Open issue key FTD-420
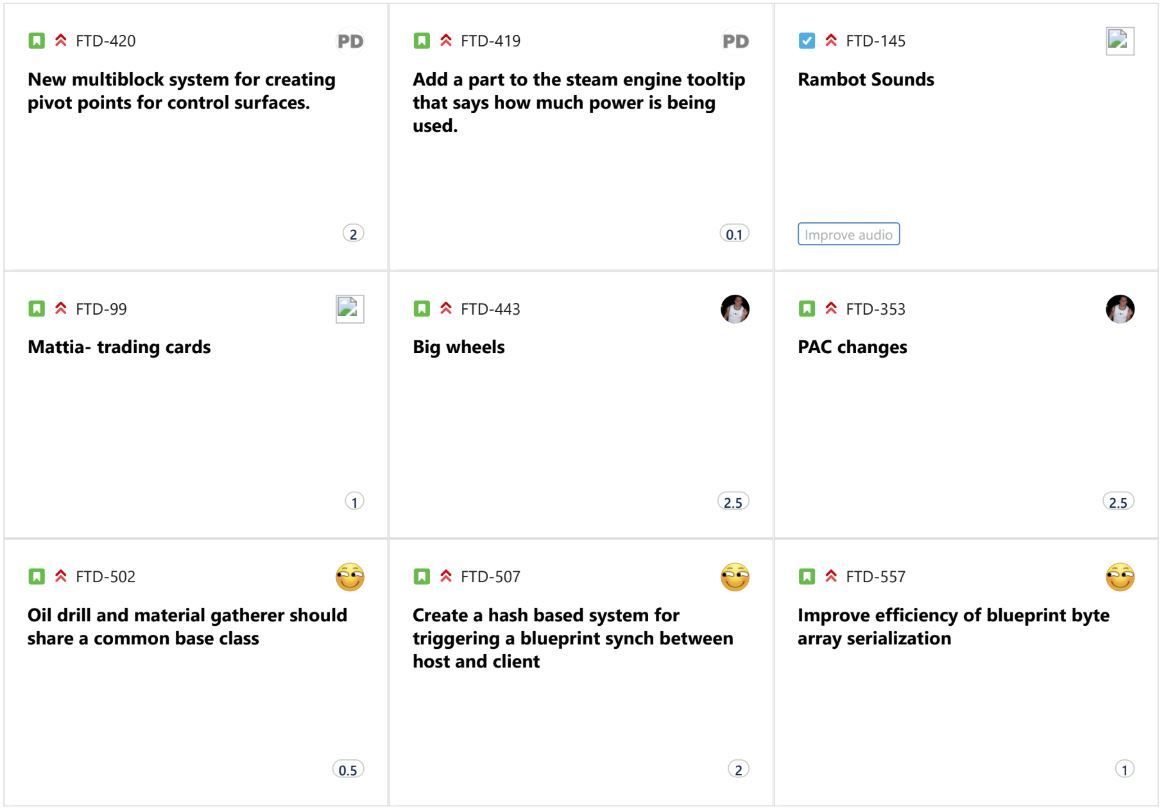The image size is (1163, 811). point(105,41)
